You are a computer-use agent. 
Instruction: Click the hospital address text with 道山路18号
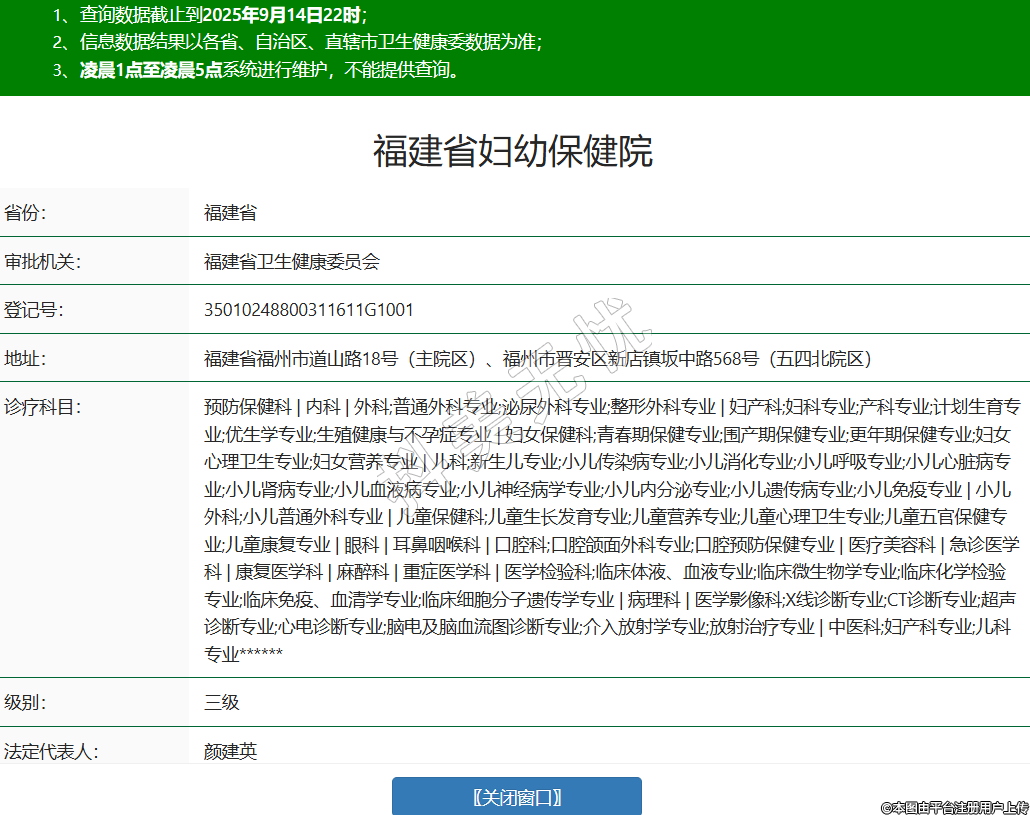coord(538,358)
